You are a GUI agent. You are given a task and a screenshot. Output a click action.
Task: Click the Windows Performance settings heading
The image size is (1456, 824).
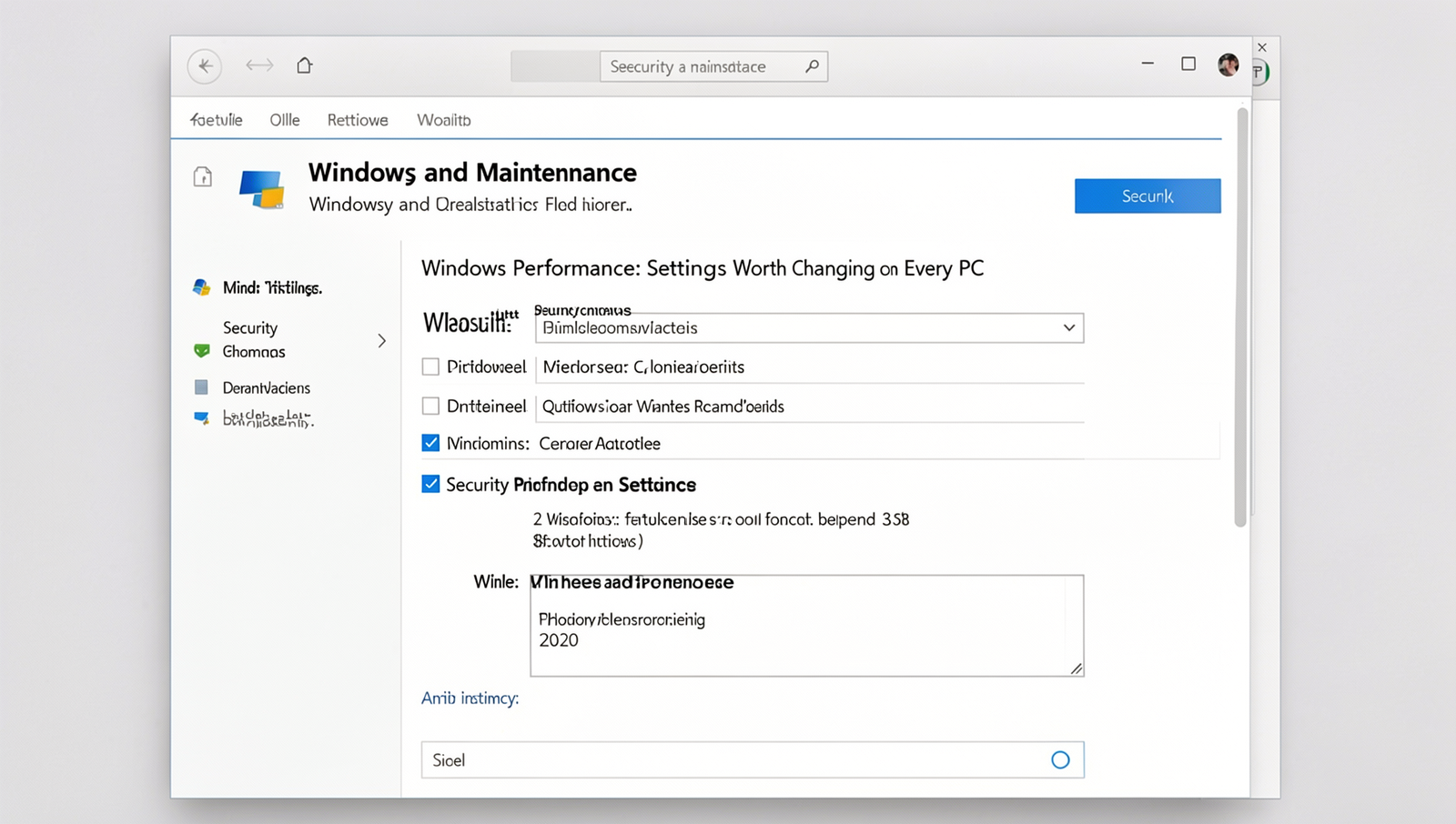click(x=703, y=268)
